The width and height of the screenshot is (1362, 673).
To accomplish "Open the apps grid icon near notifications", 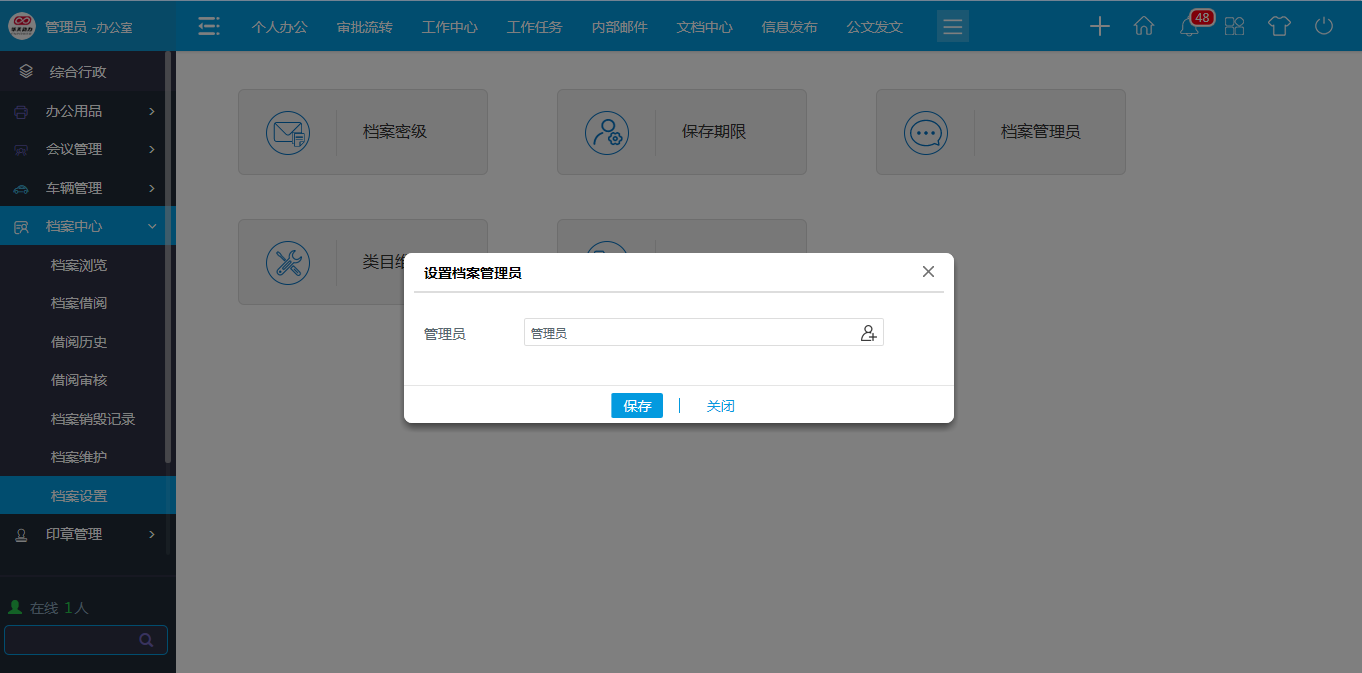I will pos(1234,27).
